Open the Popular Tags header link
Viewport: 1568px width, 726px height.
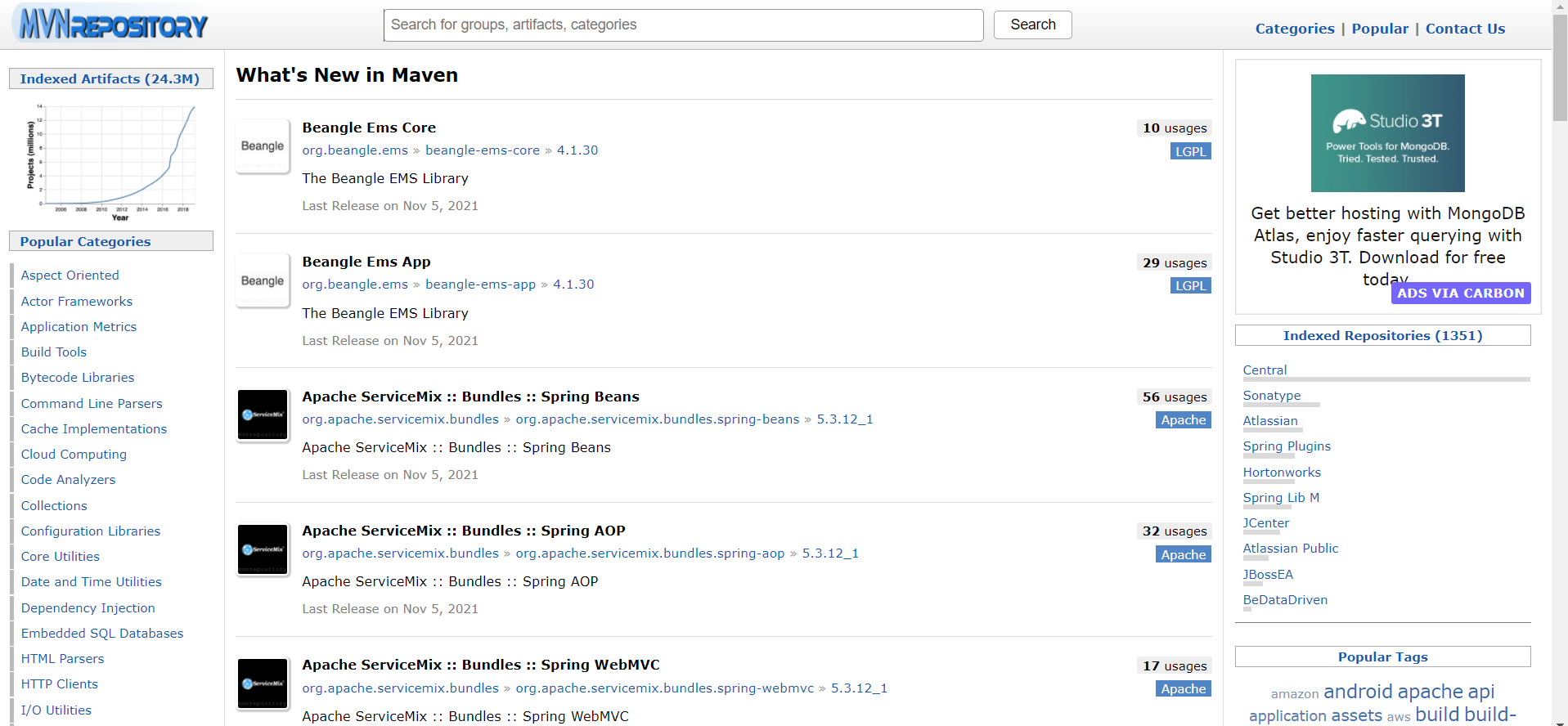(x=1383, y=657)
